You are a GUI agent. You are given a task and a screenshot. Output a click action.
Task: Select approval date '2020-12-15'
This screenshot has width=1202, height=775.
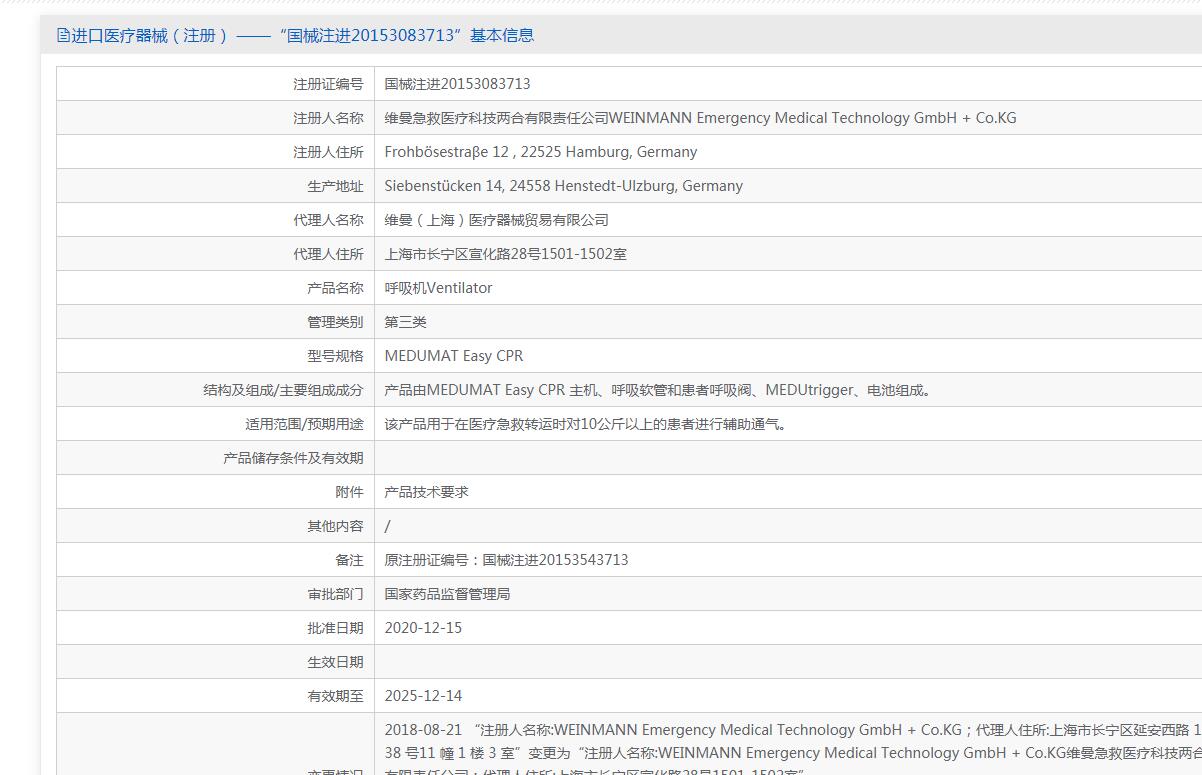coord(424,628)
